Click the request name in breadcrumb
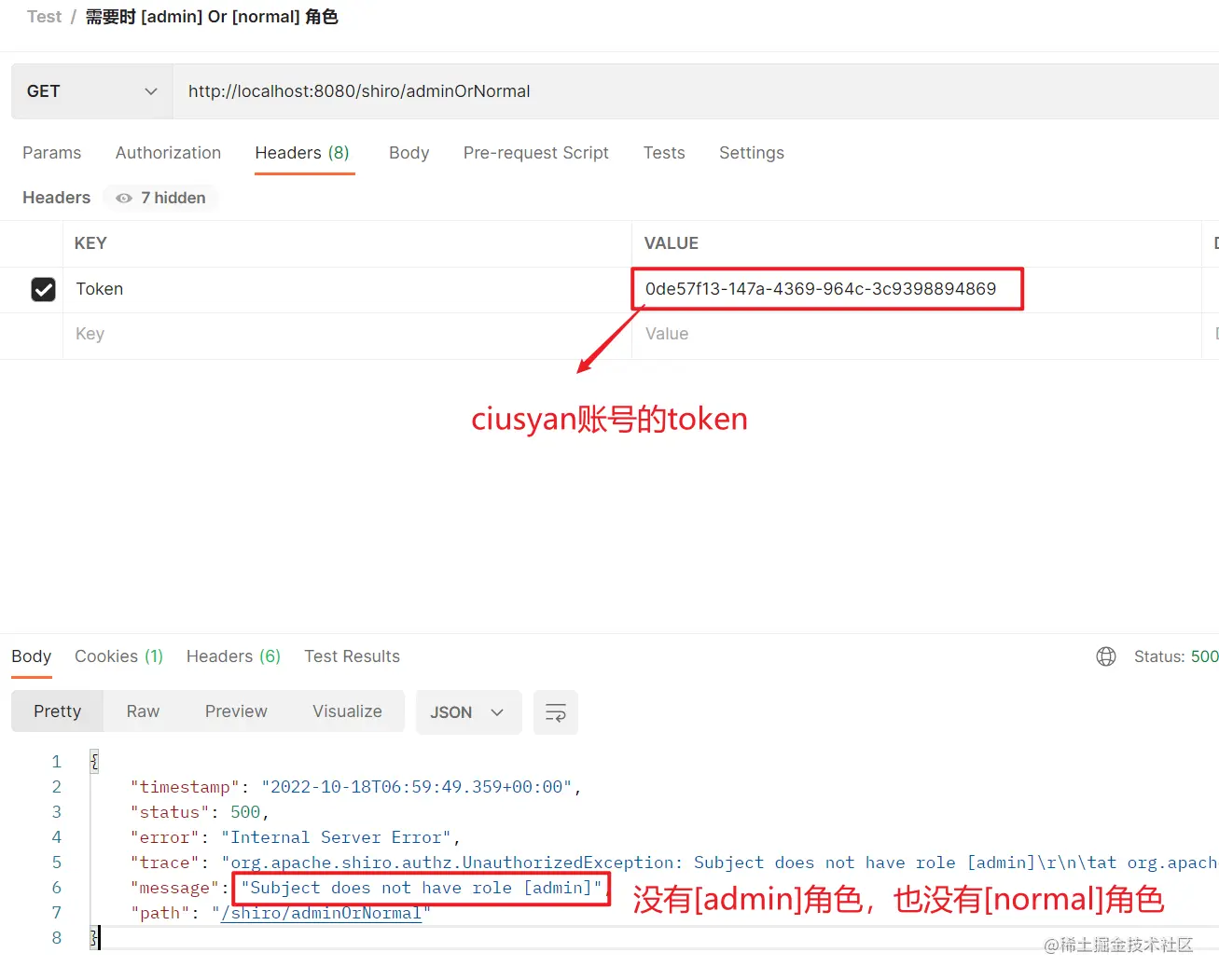 [212, 17]
